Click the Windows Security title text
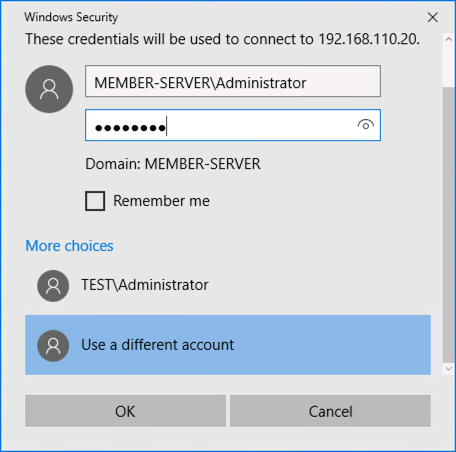Image resolution: width=456 pixels, height=452 pixels. pyautogui.click(x=71, y=17)
